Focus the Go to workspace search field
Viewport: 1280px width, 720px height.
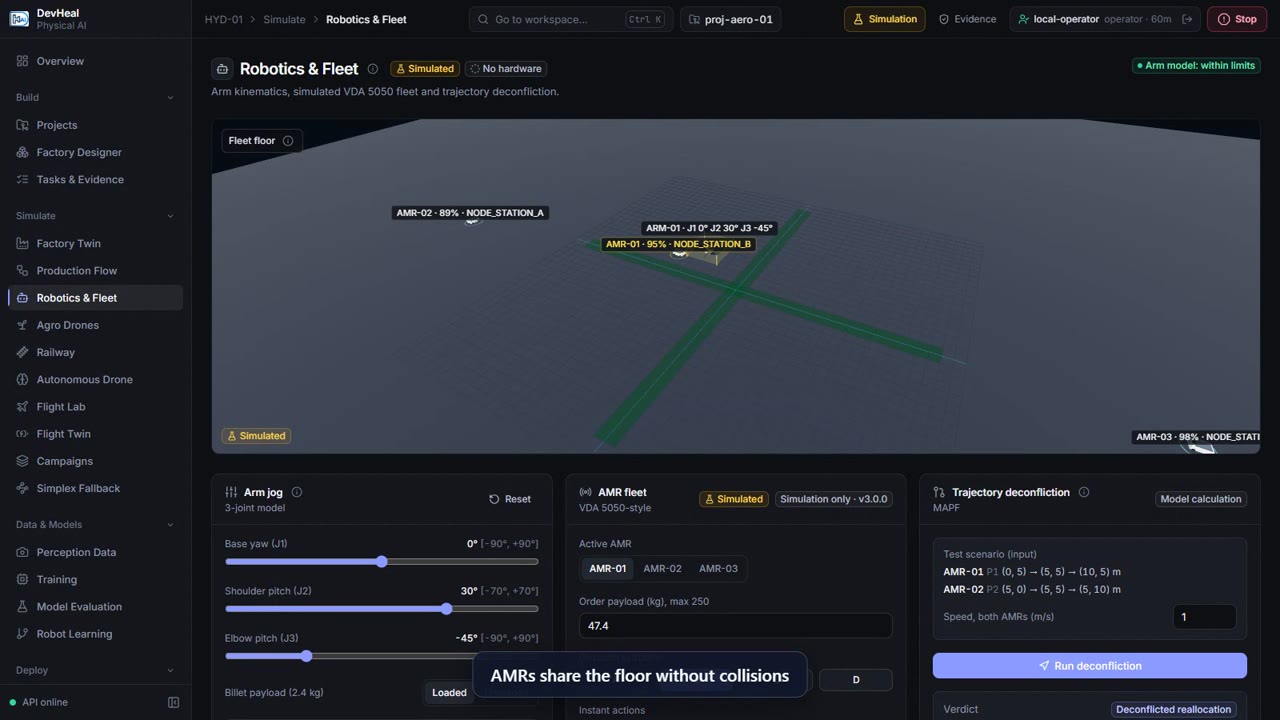coord(571,19)
